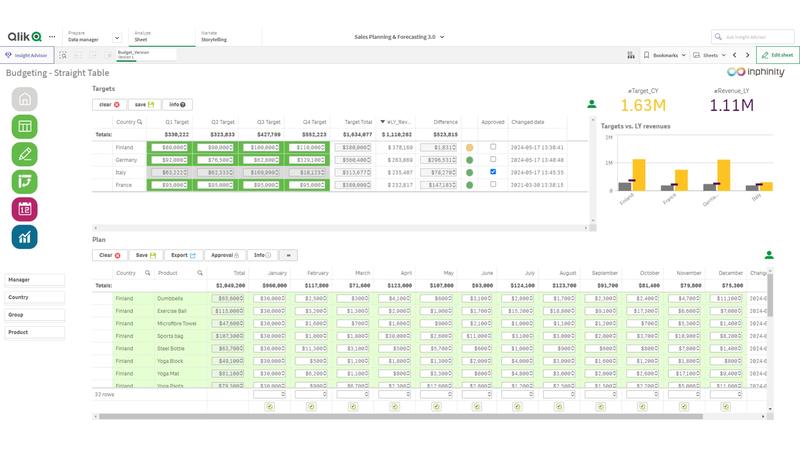Click the gray home navigation icon
This screenshot has width=800, height=450.
pyautogui.click(x=25, y=99)
